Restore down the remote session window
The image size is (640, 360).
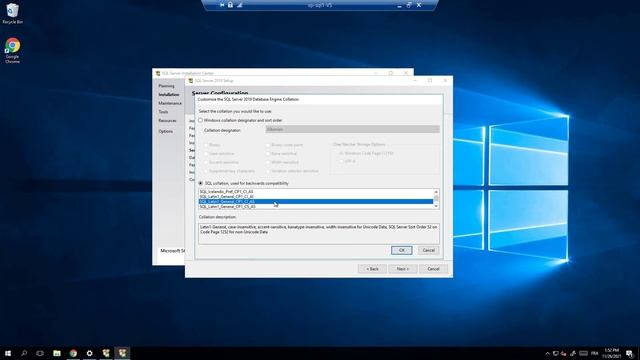click(x=409, y=5)
